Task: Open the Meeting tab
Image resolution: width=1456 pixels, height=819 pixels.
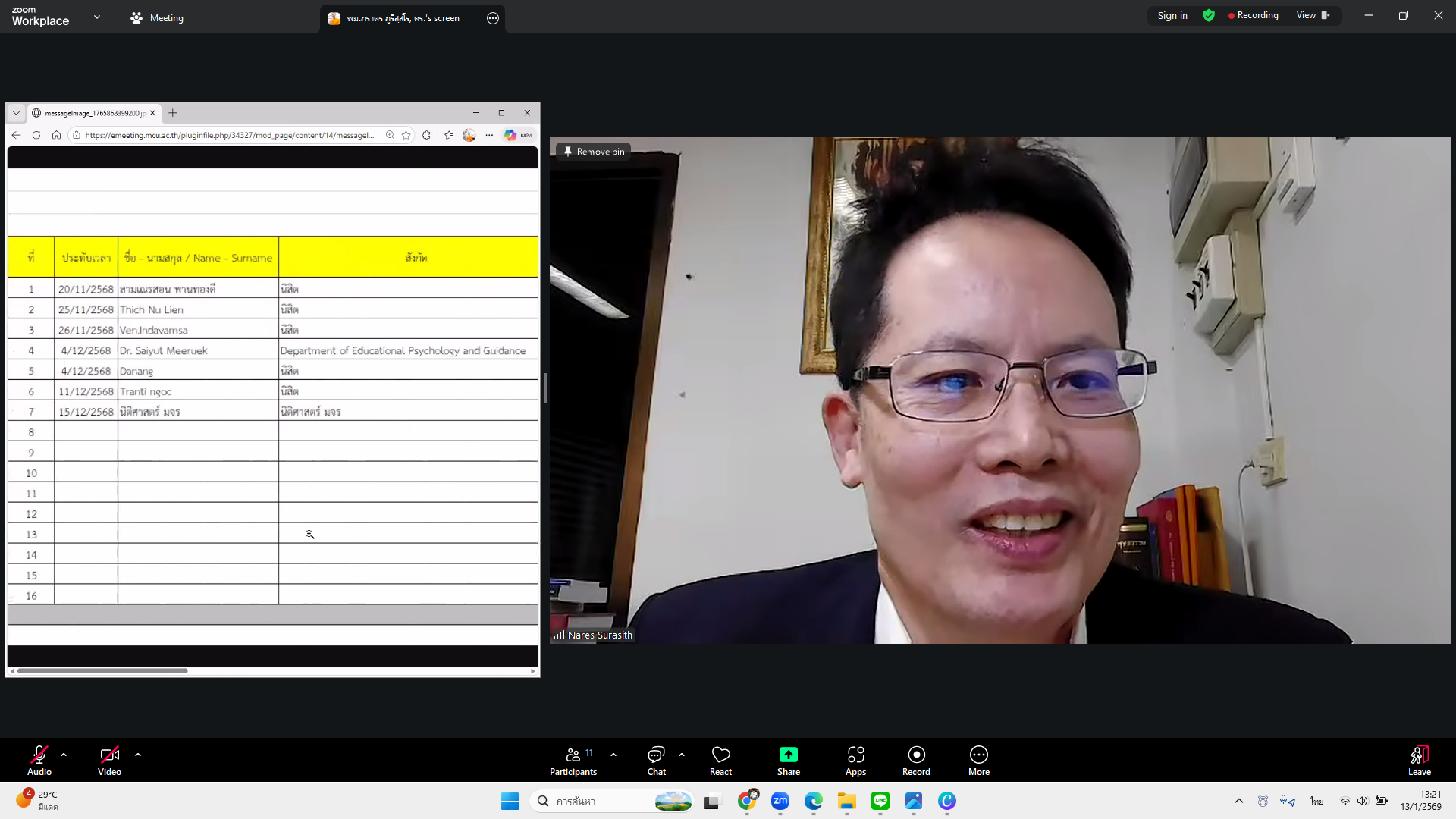Action: [157, 18]
